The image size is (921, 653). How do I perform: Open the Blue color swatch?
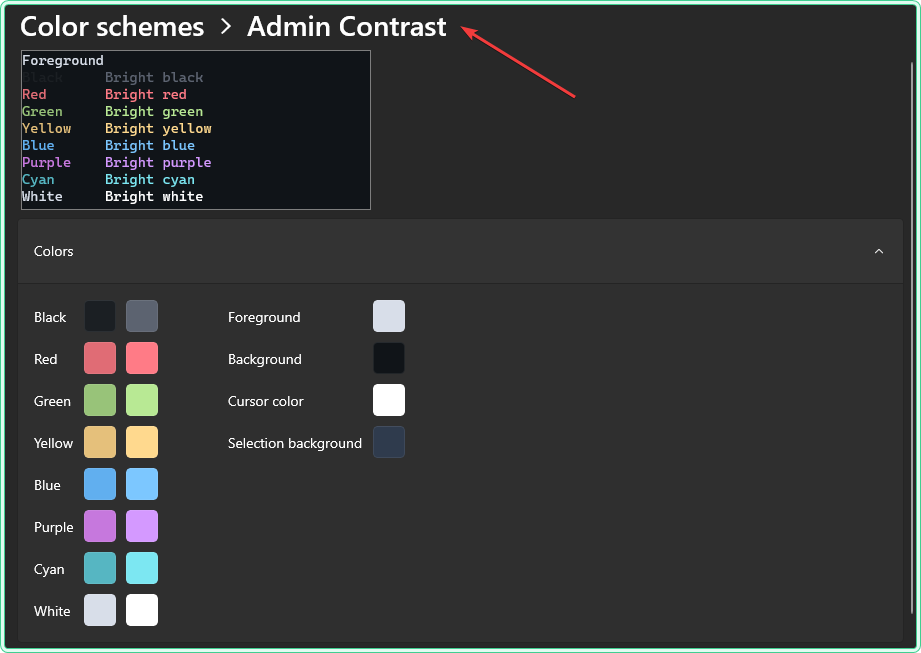99,484
